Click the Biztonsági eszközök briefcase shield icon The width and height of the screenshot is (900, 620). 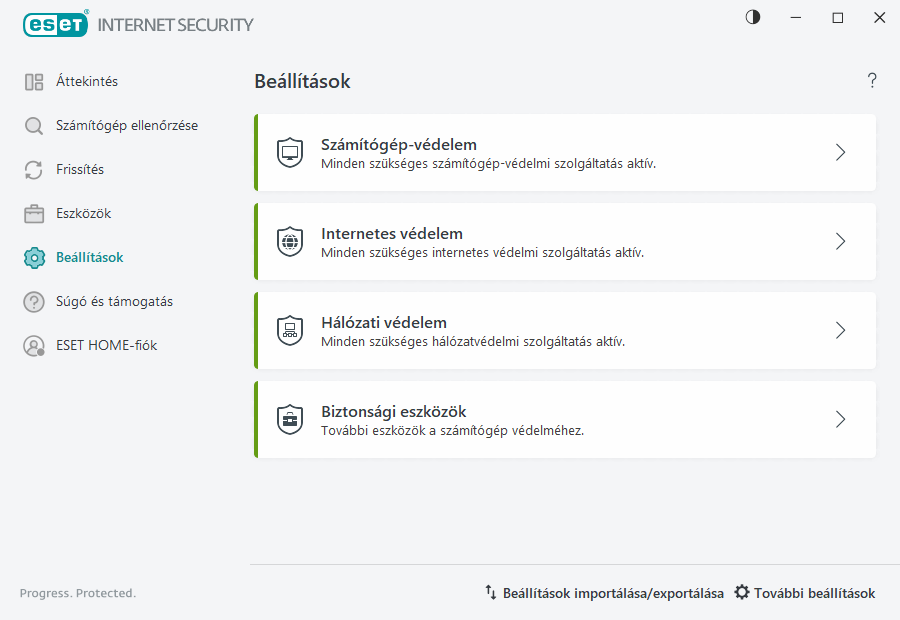(x=290, y=419)
